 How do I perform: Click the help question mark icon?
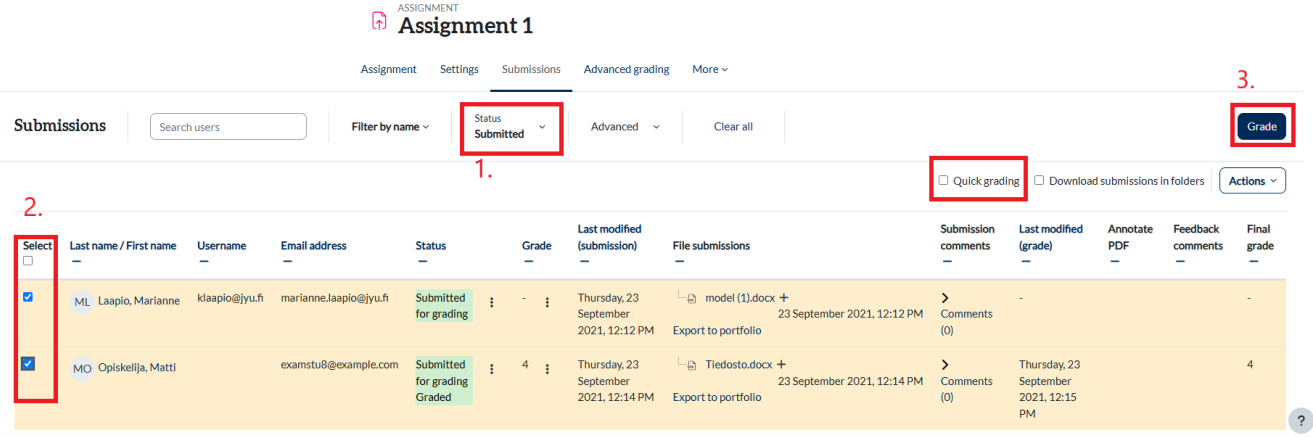1300,421
